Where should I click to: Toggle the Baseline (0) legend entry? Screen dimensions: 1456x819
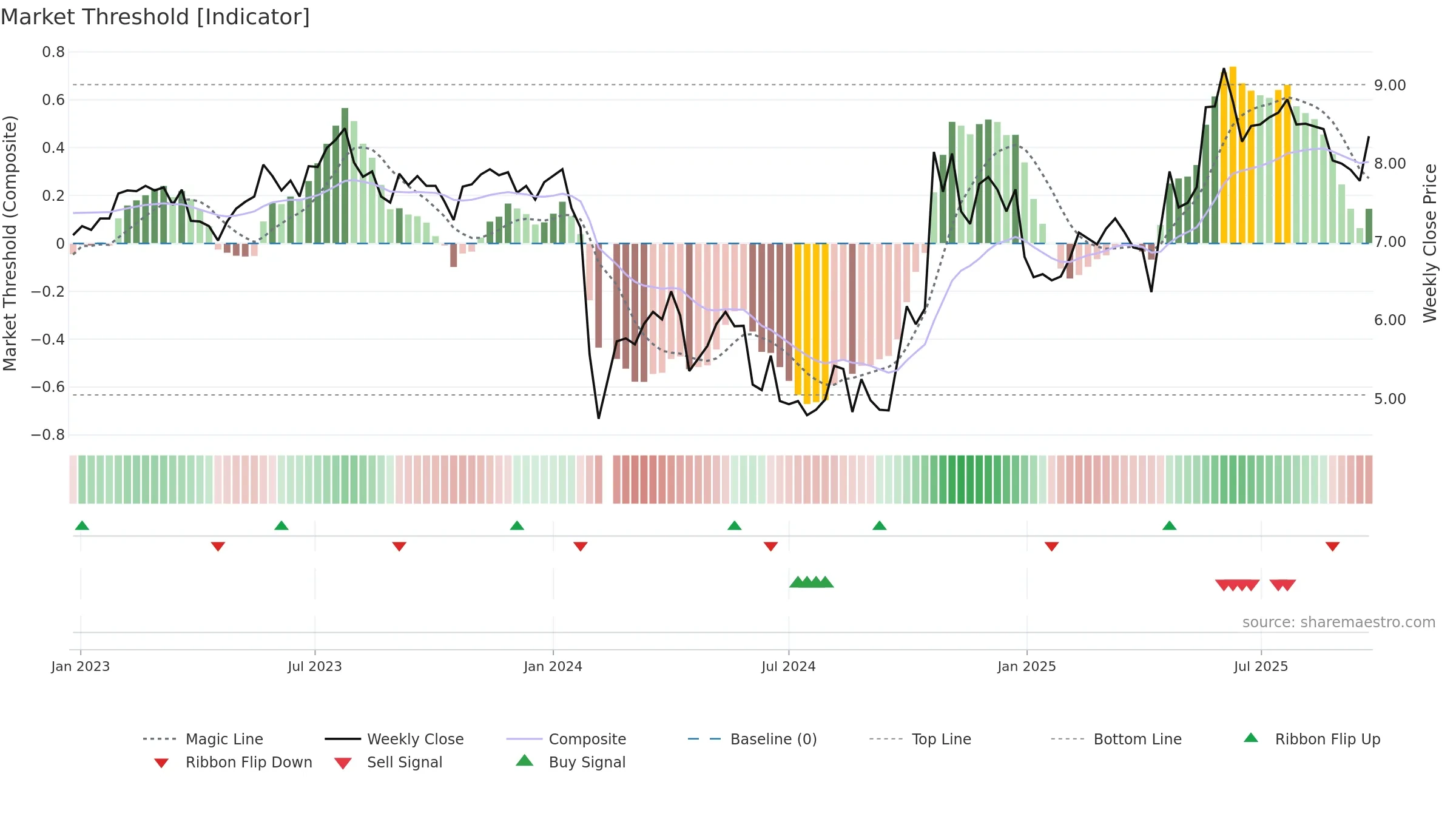(752, 739)
